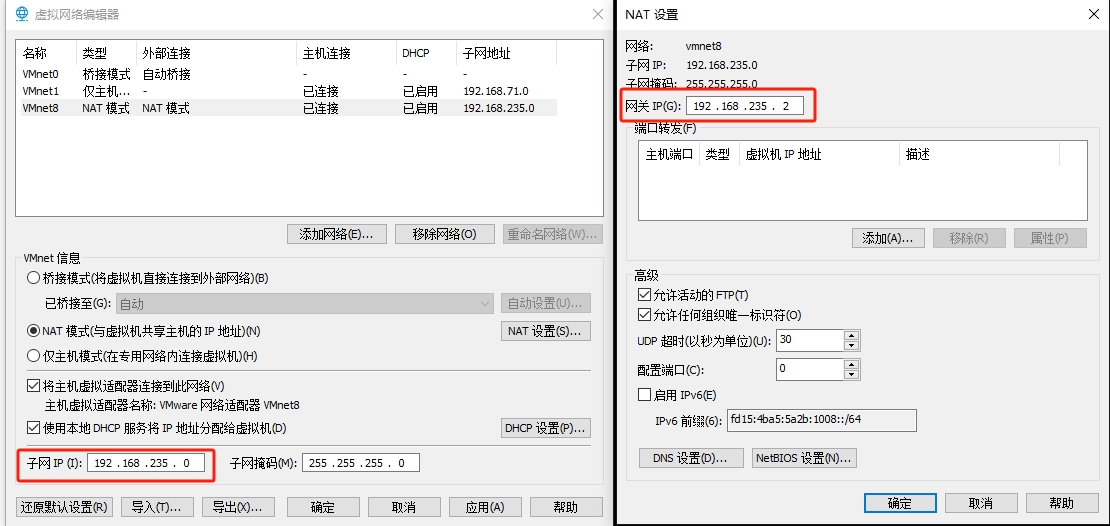Open the DNS 设置 dialog

tap(692, 458)
